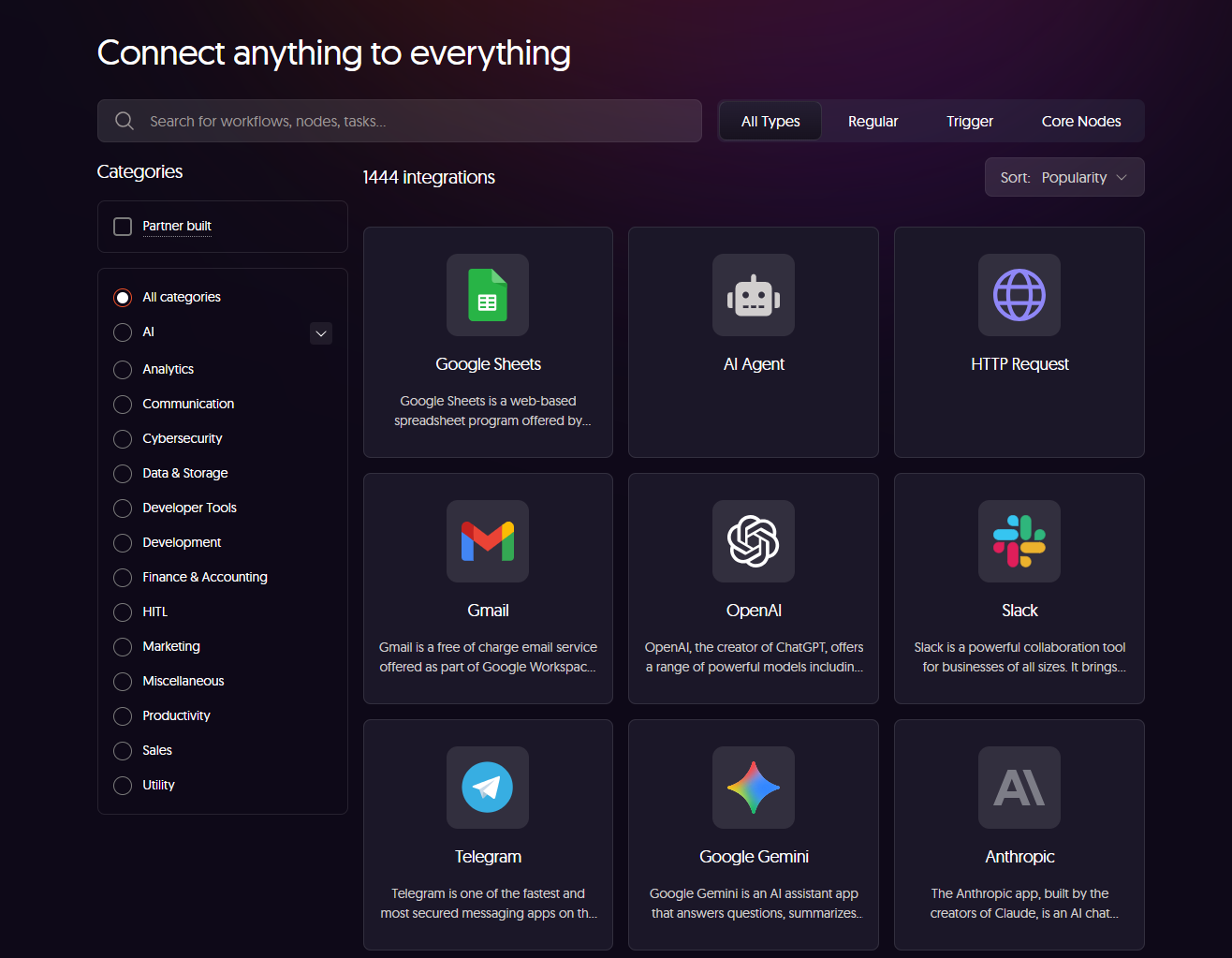This screenshot has width=1232, height=958.
Task: Select the Regular type tab
Action: pyautogui.click(x=873, y=121)
